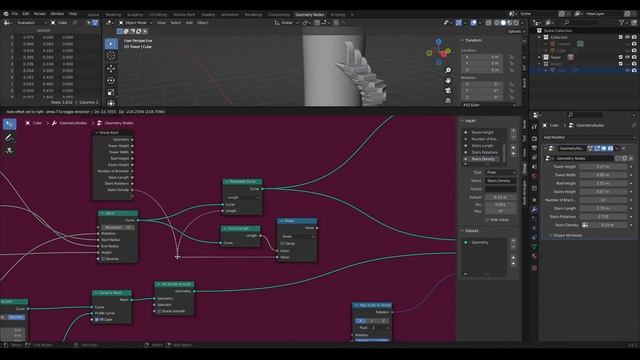The height and width of the screenshot is (360, 640).
Task: Click remove modifier X on GeometryNodes
Action: coord(624,149)
